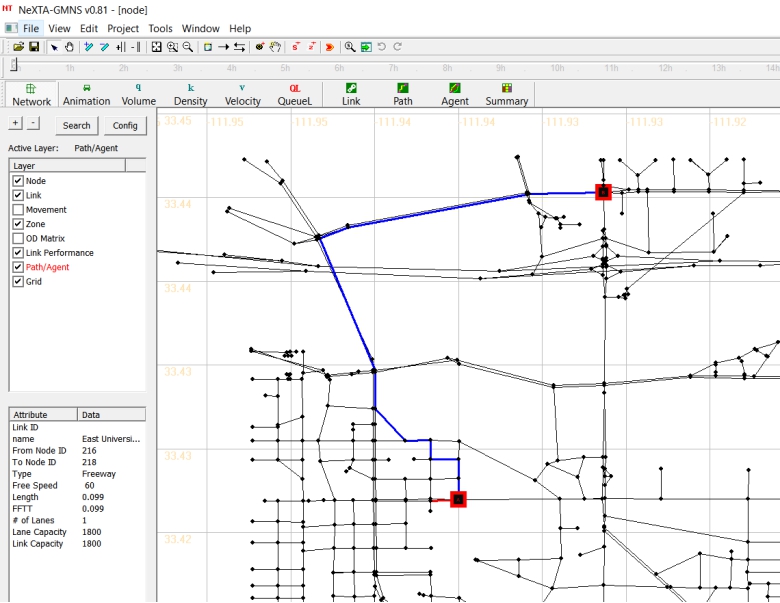780x603 pixels.
Task: Enable the OD Matrix layer checkbox
Action: tap(18, 239)
